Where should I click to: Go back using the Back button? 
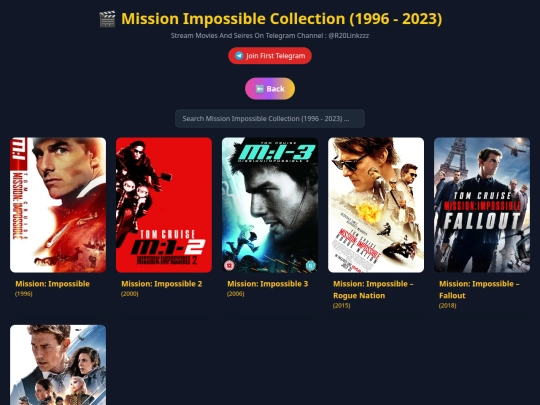pyautogui.click(x=270, y=89)
